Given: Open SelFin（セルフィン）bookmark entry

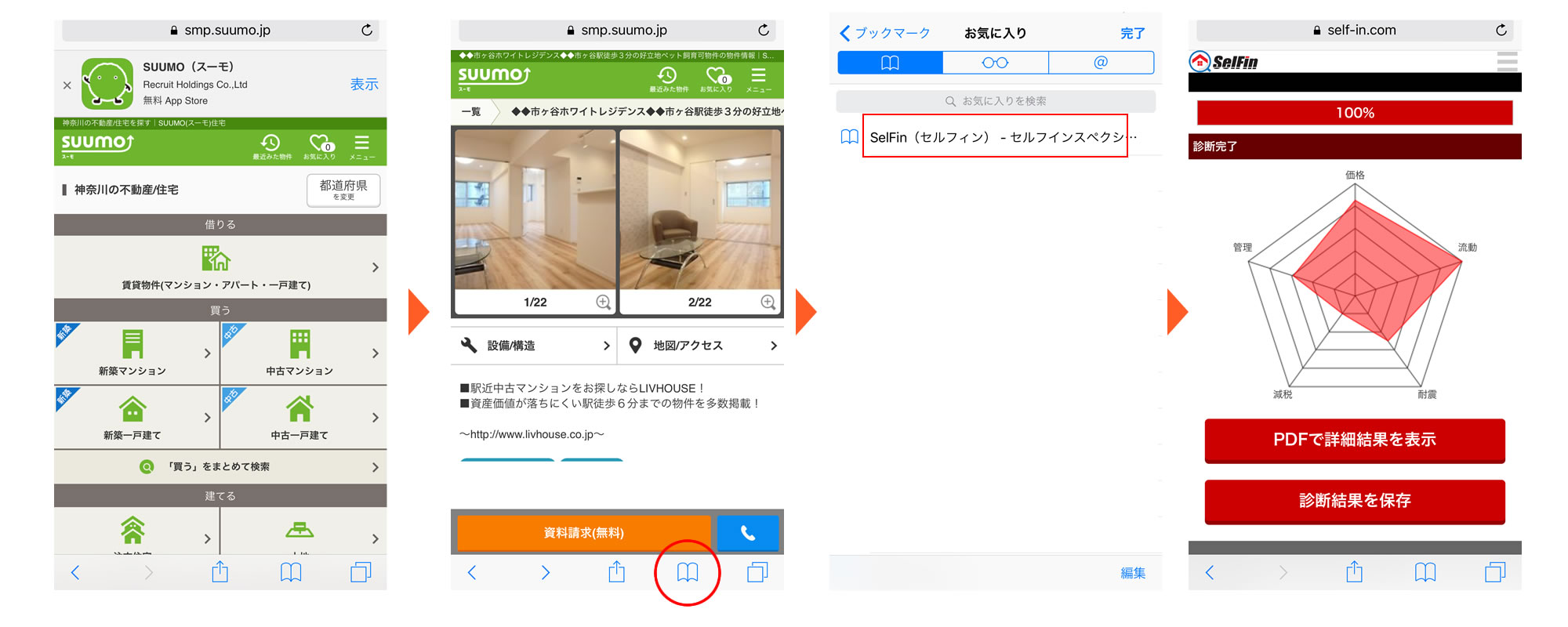Looking at the screenshot, I should (x=995, y=137).
